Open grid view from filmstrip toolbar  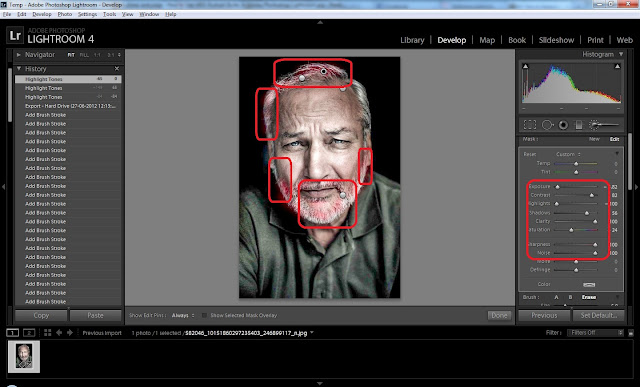click(x=48, y=333)
